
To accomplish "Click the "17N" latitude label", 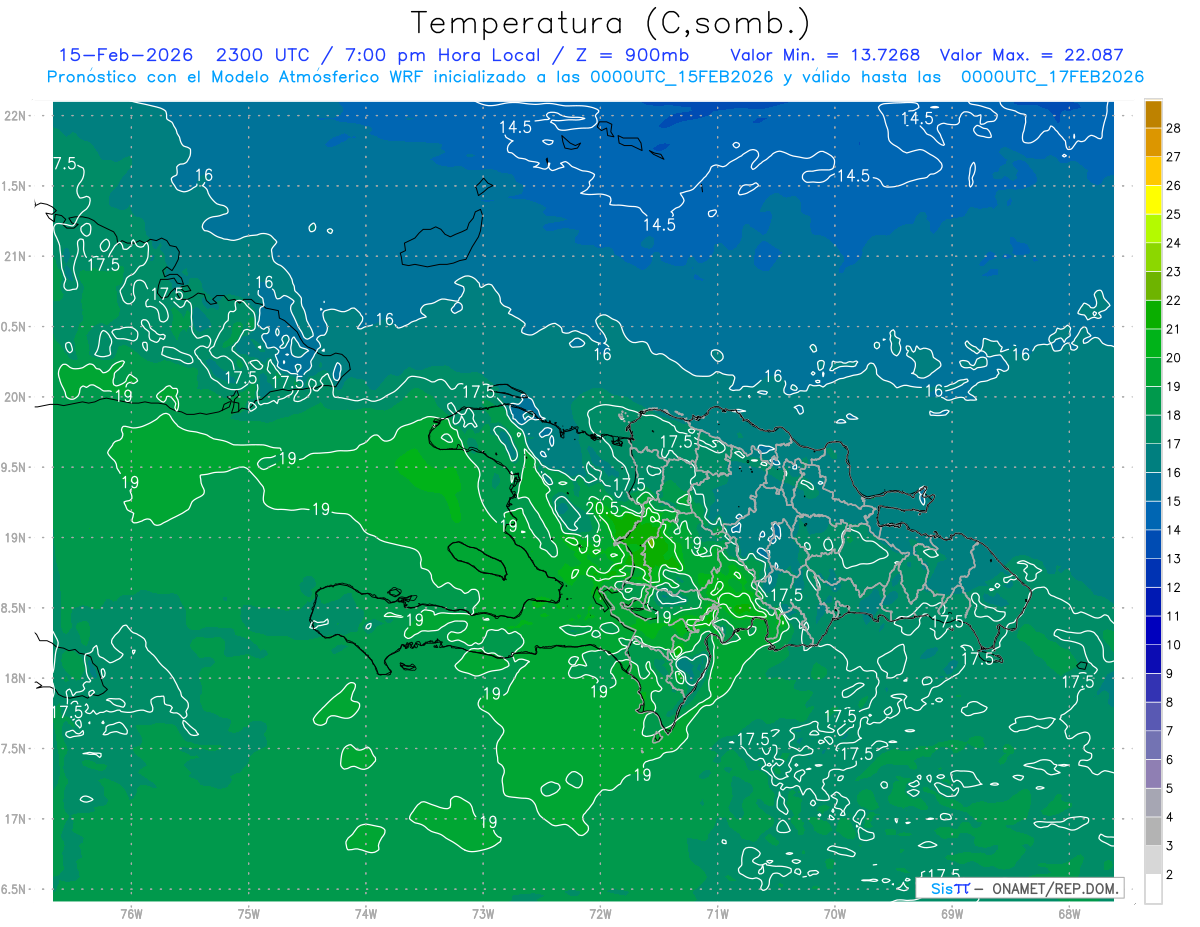I will (x=15, y=819).
